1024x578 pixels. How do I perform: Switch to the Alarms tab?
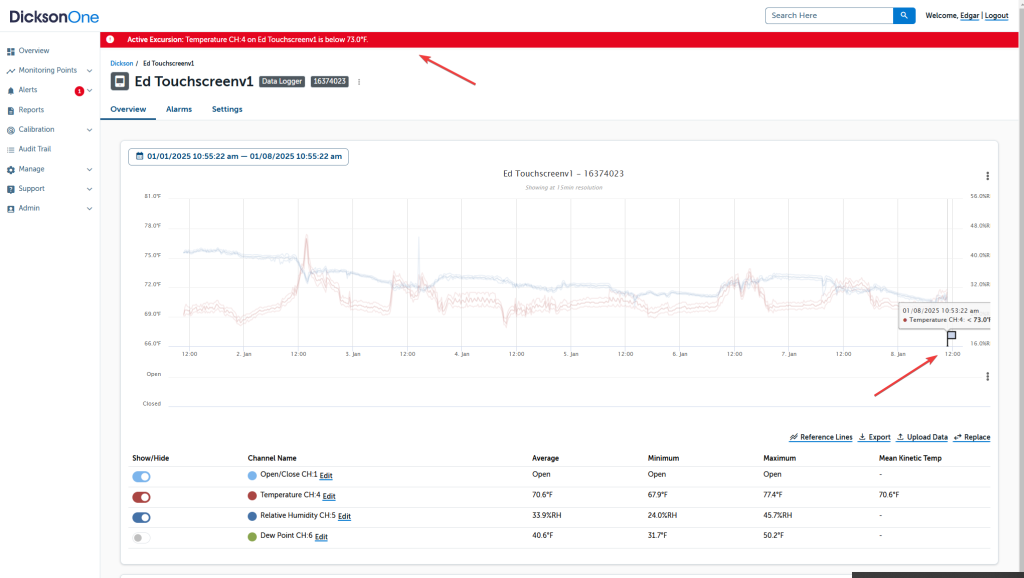179,109
